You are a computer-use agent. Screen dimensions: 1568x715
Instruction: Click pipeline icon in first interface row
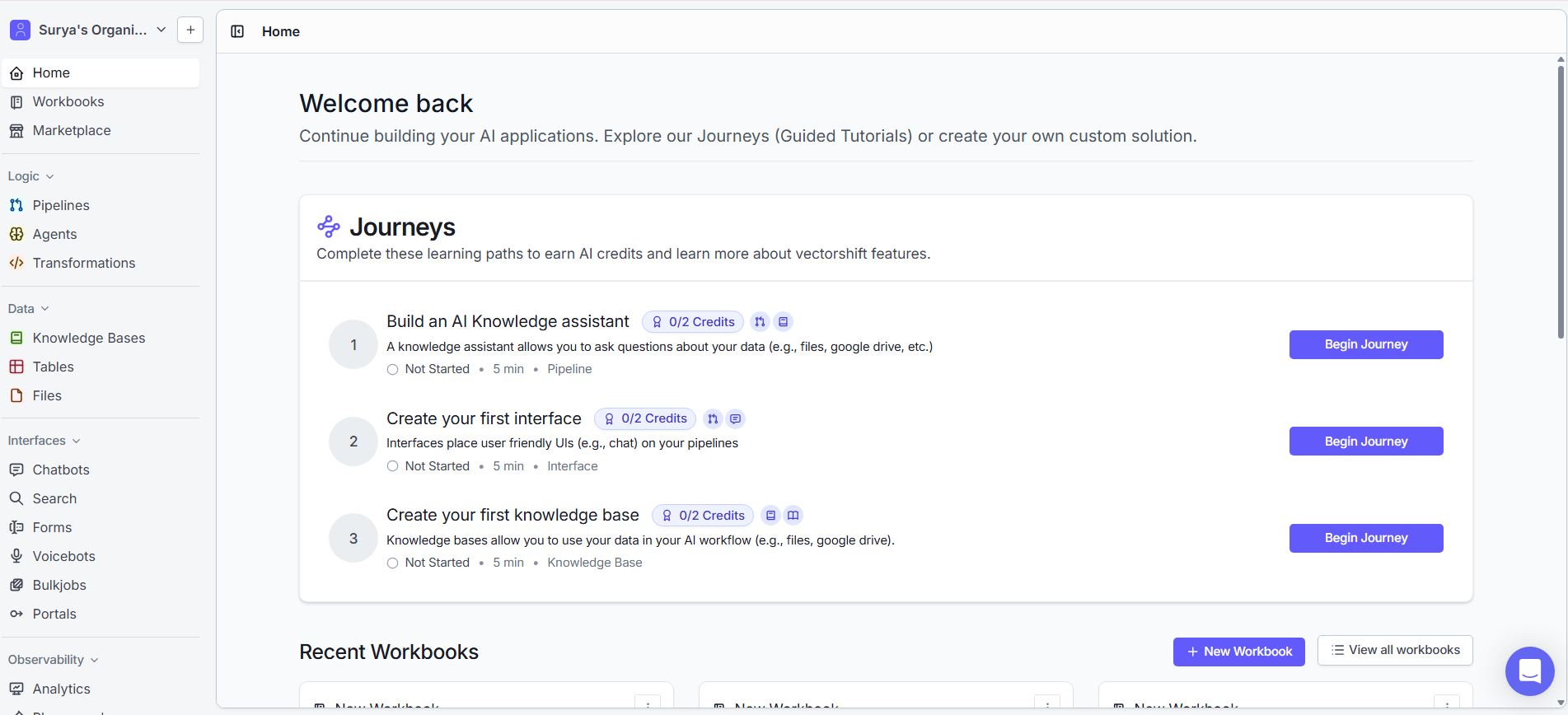(x=713, y=419)
